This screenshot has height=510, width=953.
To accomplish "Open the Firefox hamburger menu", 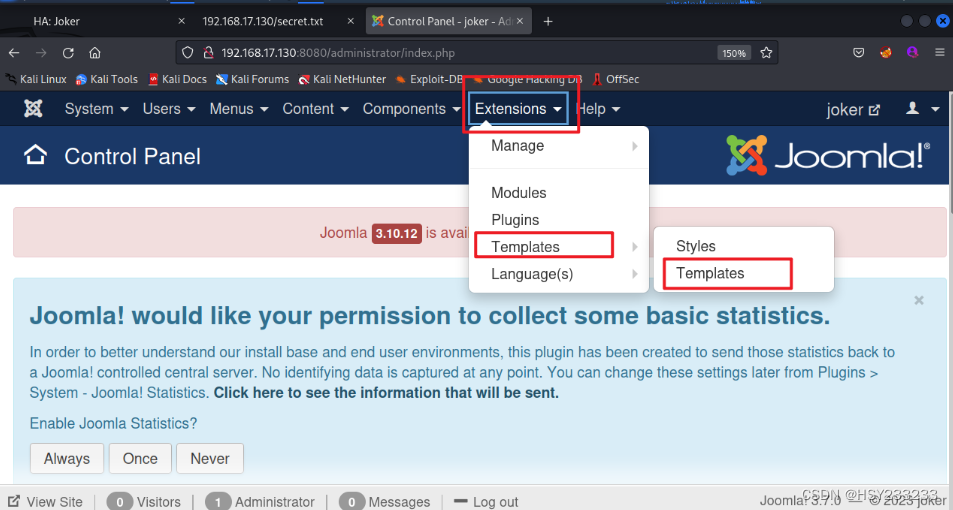I will point(940,53).
